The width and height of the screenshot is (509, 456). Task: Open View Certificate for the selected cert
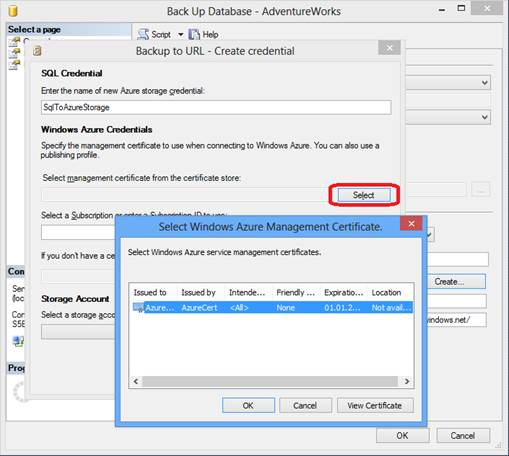point(375,405)
